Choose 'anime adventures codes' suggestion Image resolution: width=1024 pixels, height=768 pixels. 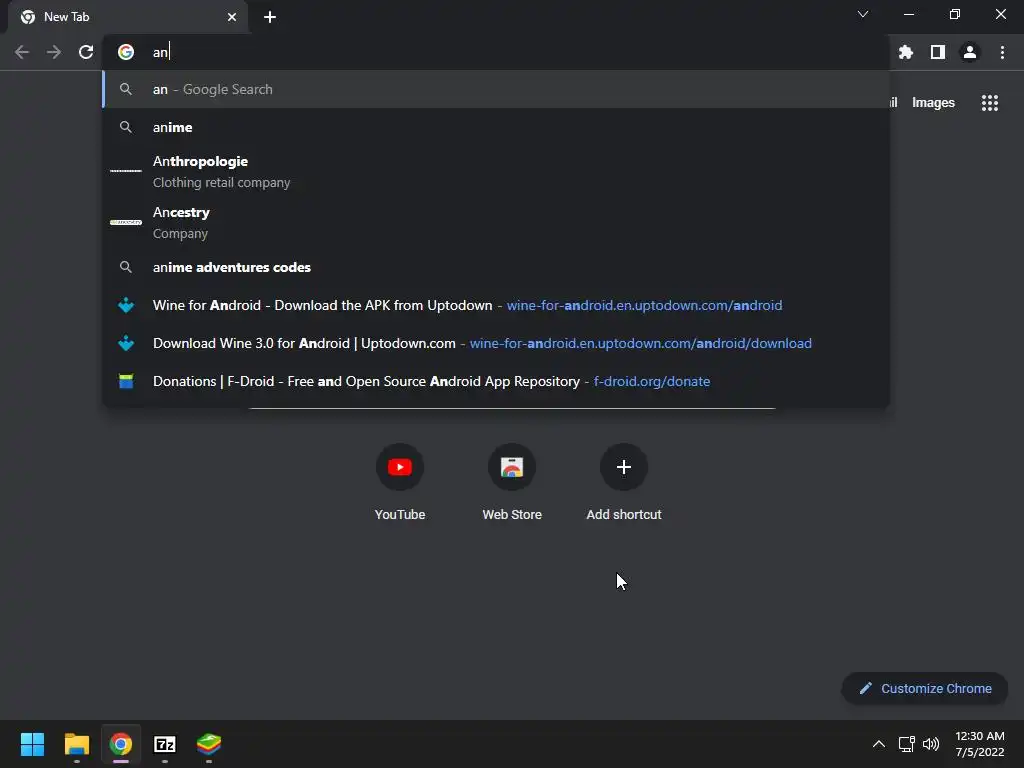496,267
